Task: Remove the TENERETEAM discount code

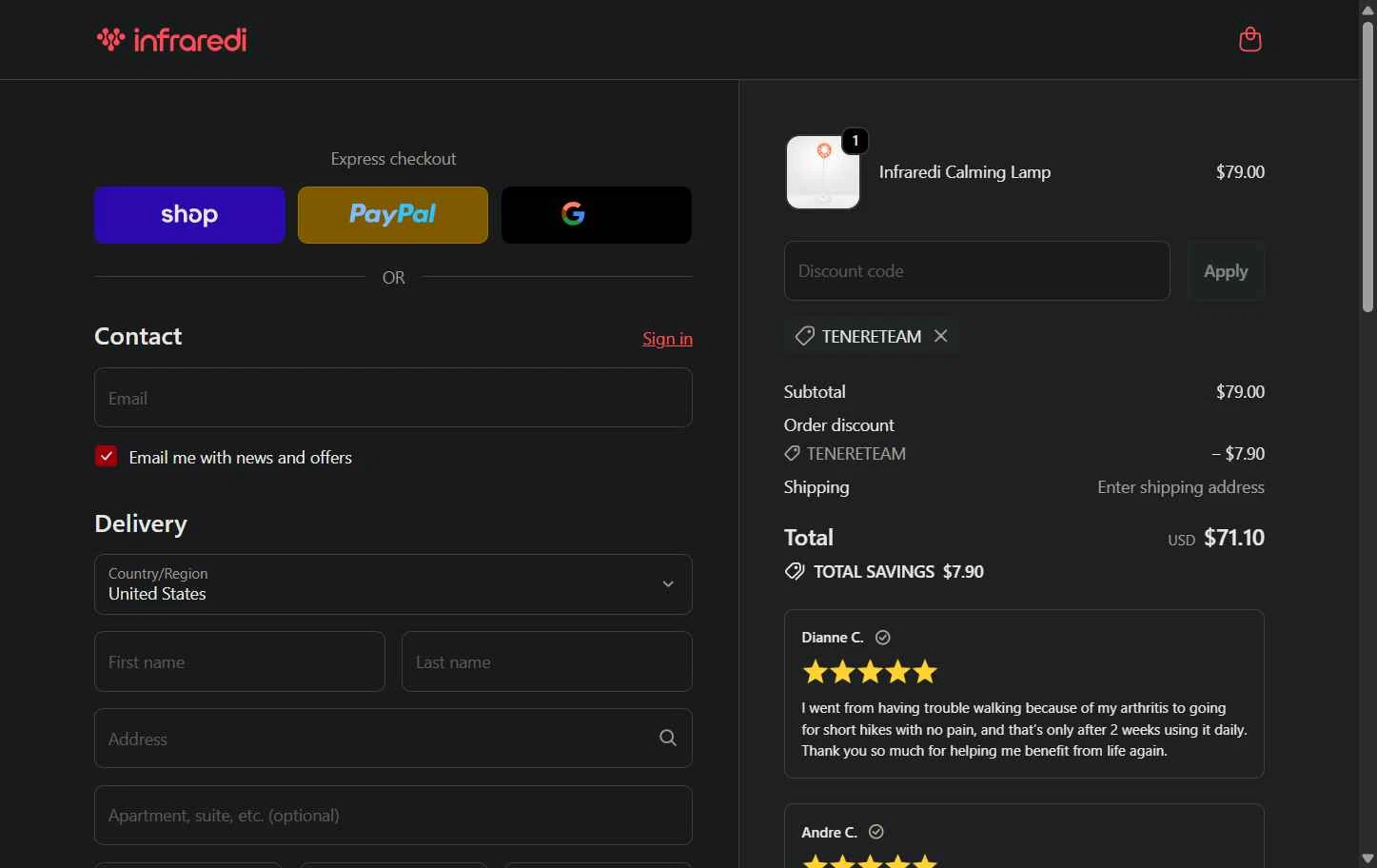Action: pos(941,336)
